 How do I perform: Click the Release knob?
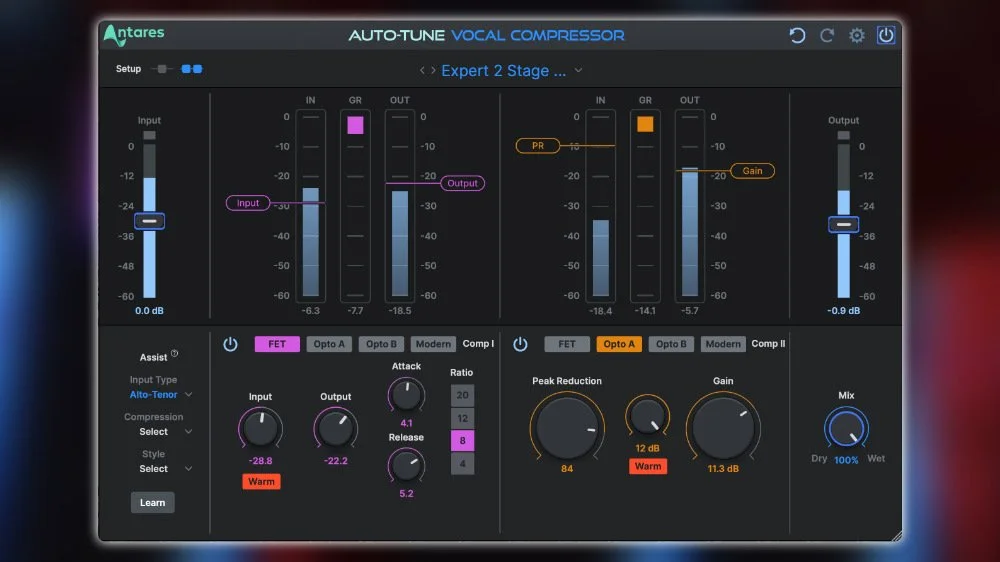406,466
